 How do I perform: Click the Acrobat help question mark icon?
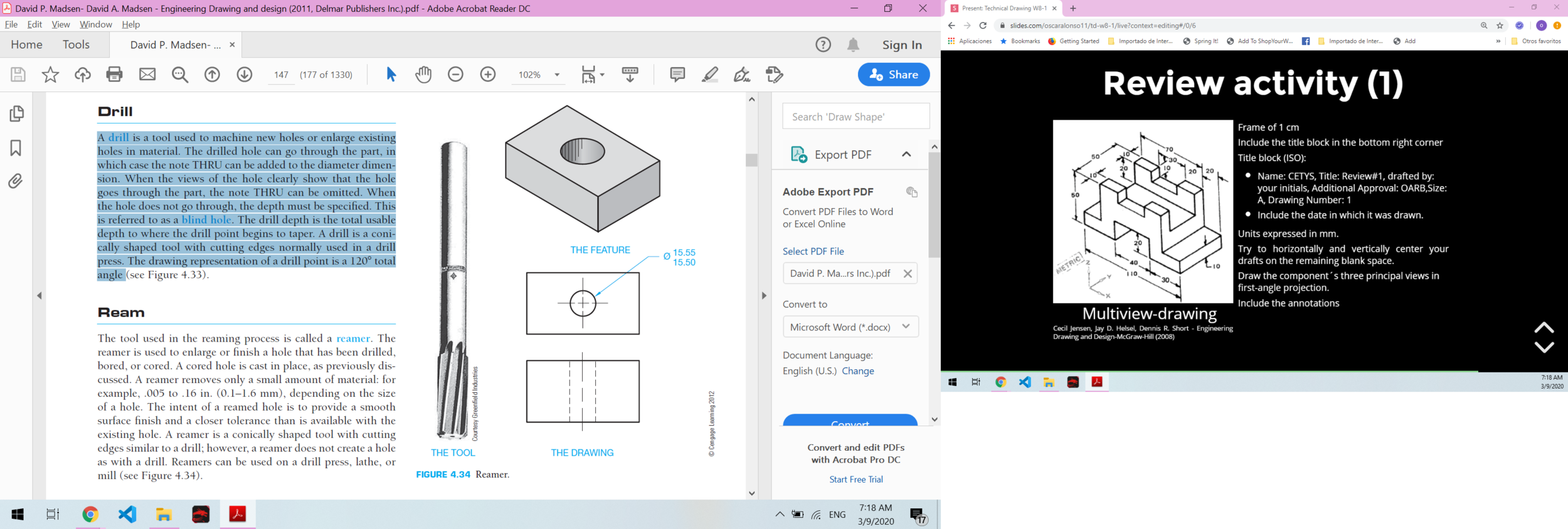823,45
